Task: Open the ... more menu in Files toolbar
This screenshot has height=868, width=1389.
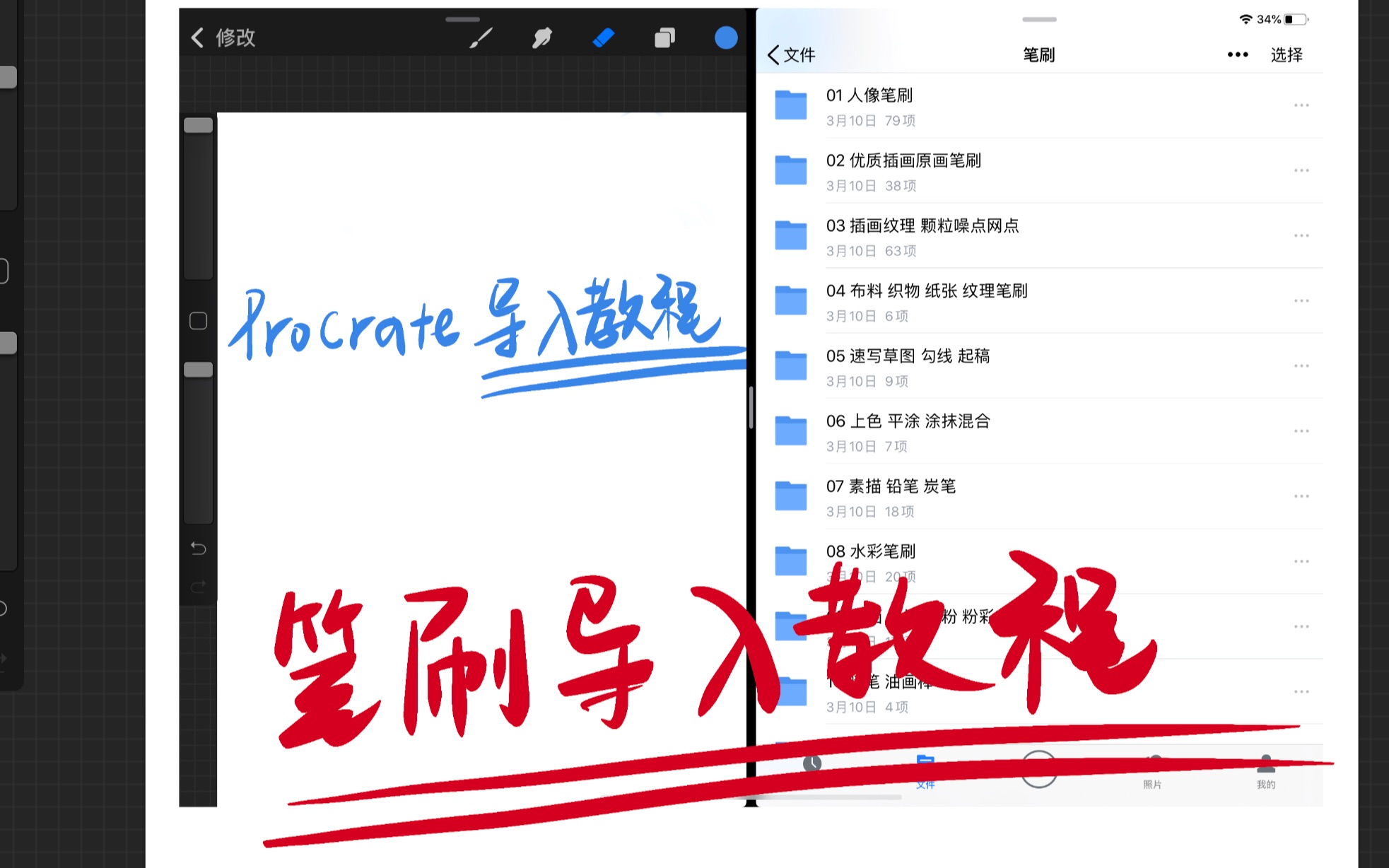Action: point(1237,54)
